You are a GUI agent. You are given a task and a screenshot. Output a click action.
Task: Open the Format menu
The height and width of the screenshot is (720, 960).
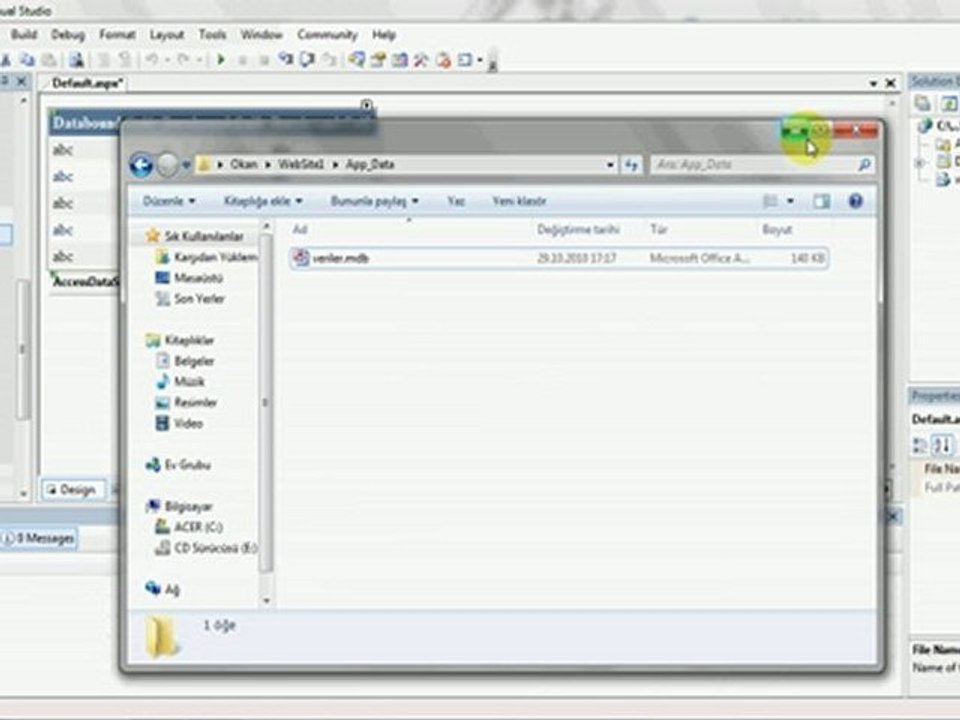[x=117, y=34]
